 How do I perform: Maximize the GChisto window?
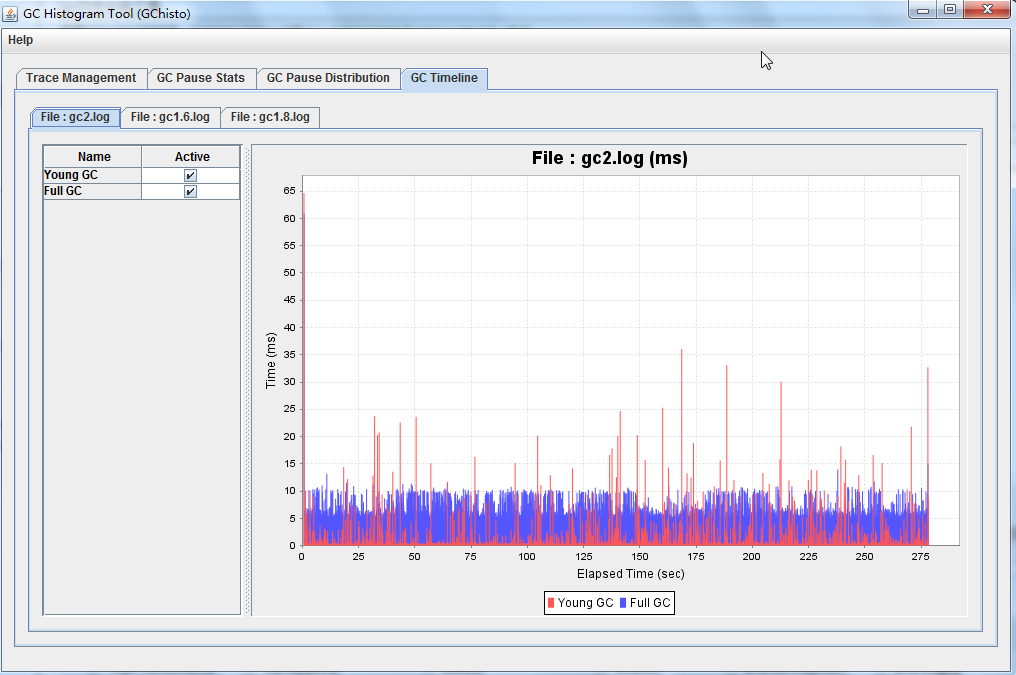point(950,10)
